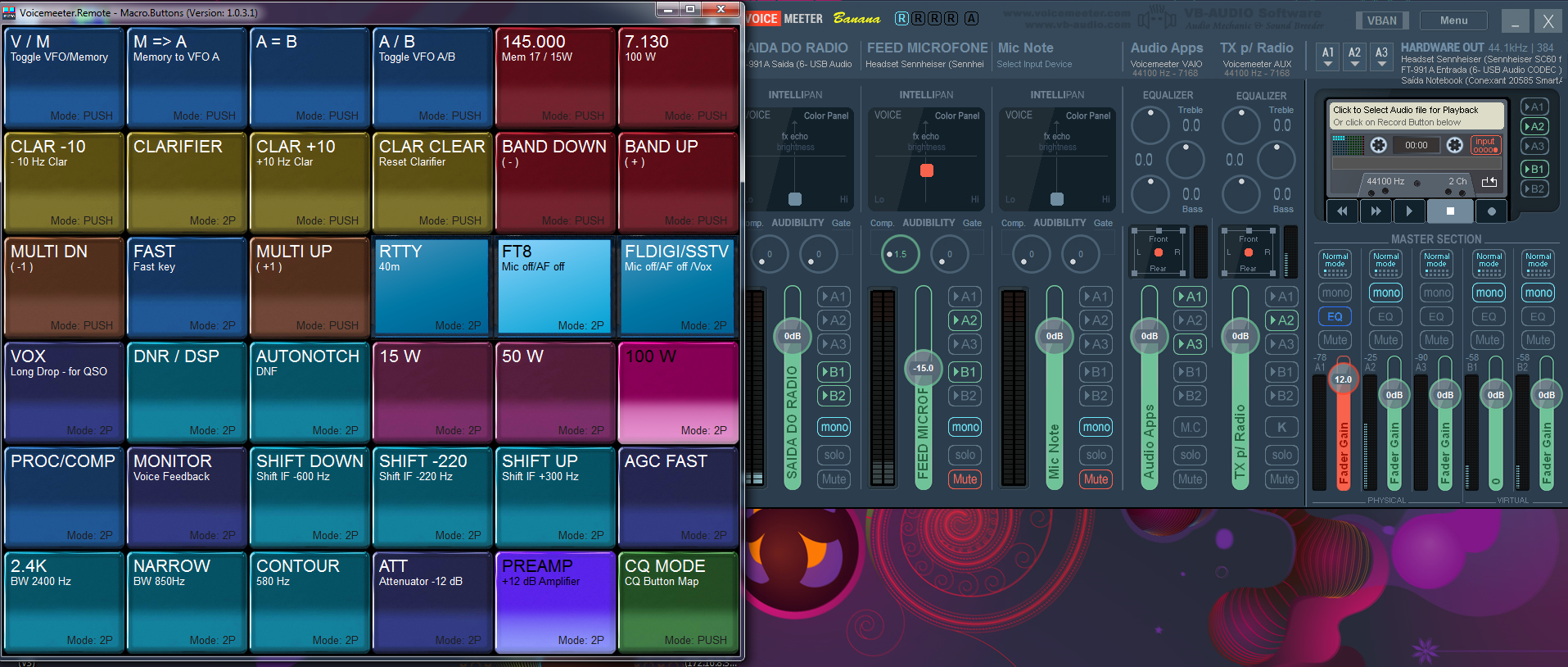1568x667 pixels.
Task: Mute master bus B2
Action: (x=1538, y=340)
